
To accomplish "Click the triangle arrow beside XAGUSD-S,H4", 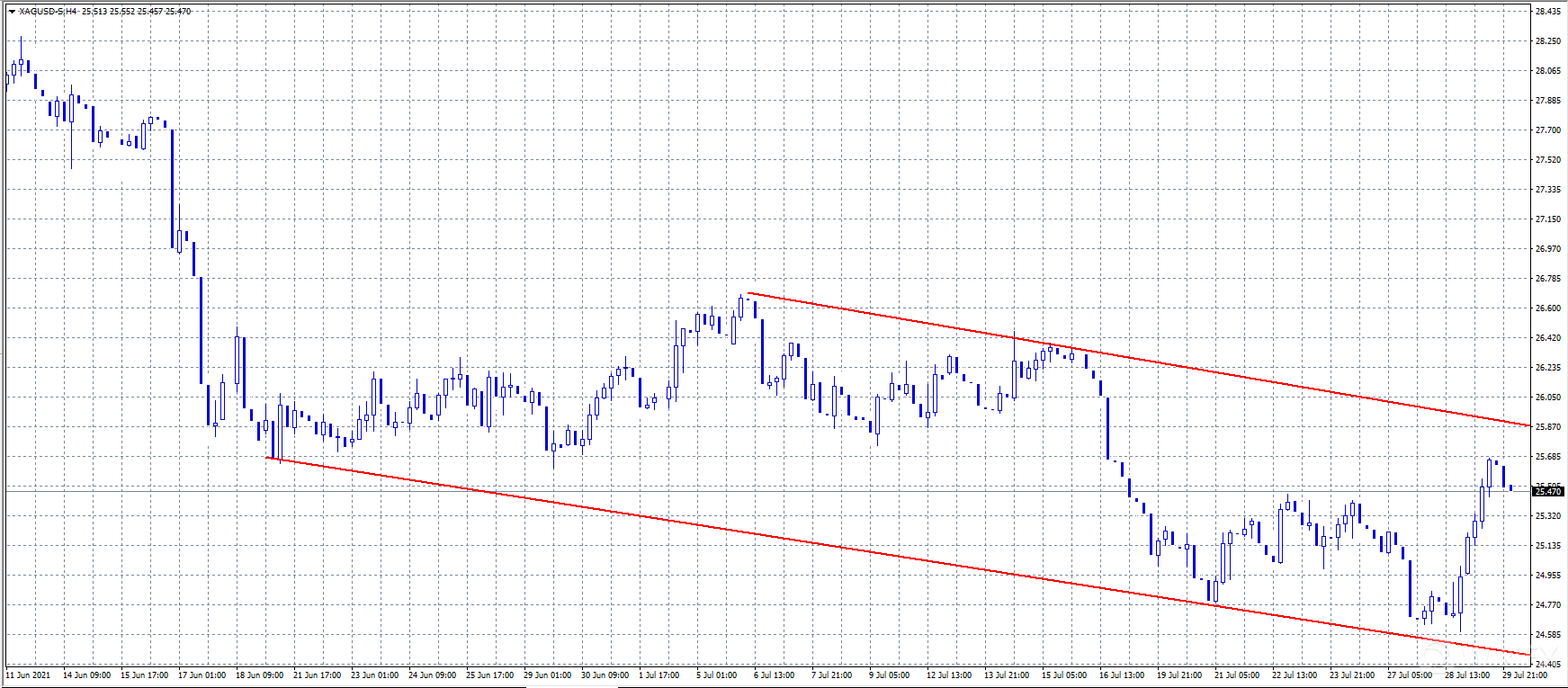I will tap(12, 12).
